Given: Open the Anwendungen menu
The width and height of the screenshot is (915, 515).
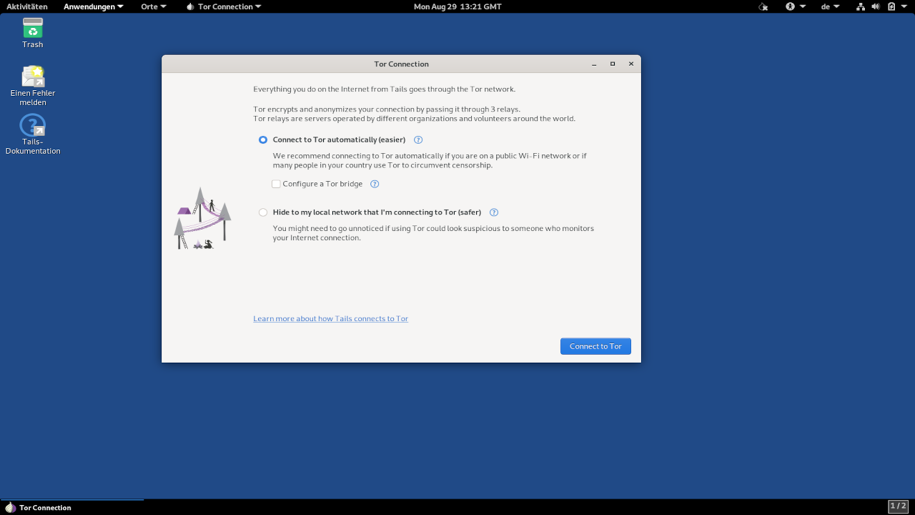Looking at the screenshot, I should [x=93, y=6].
